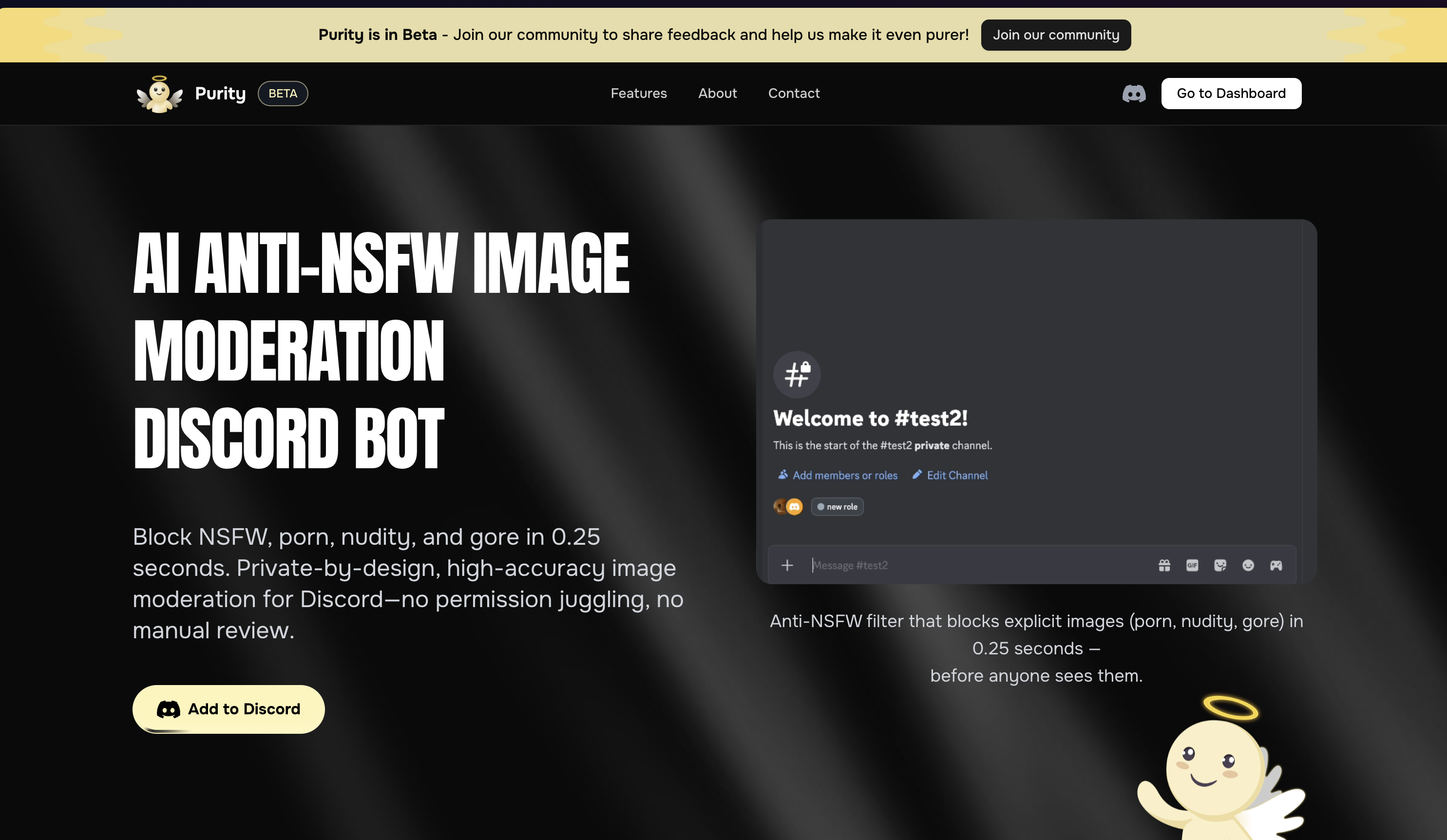
Task: Open the GIF picker icon
Action: tap(1192, 566)
